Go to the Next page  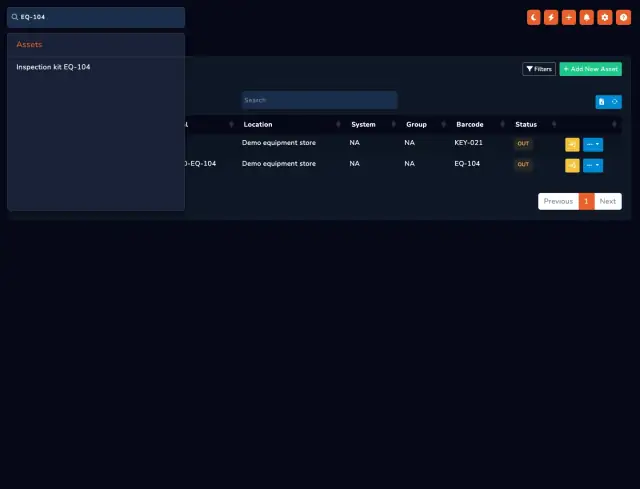(608, 201)
